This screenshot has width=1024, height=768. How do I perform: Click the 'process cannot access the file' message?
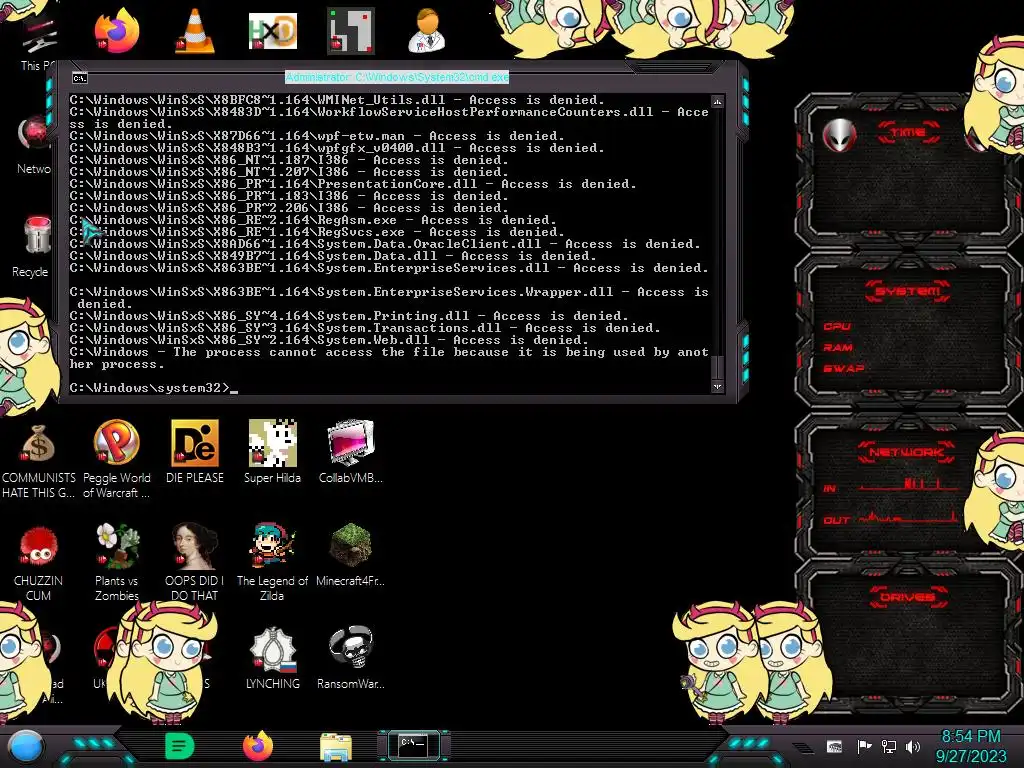[x=389, y=358]
